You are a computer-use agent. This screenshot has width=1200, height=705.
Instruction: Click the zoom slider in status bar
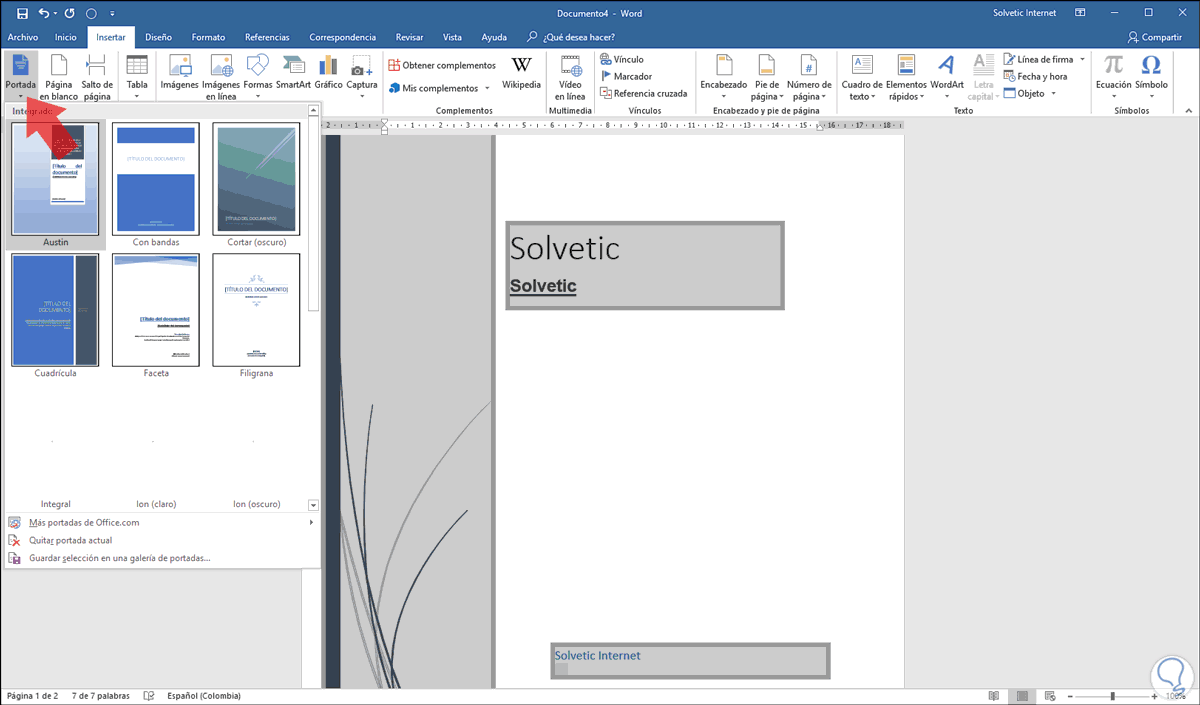coord(1112,696)
